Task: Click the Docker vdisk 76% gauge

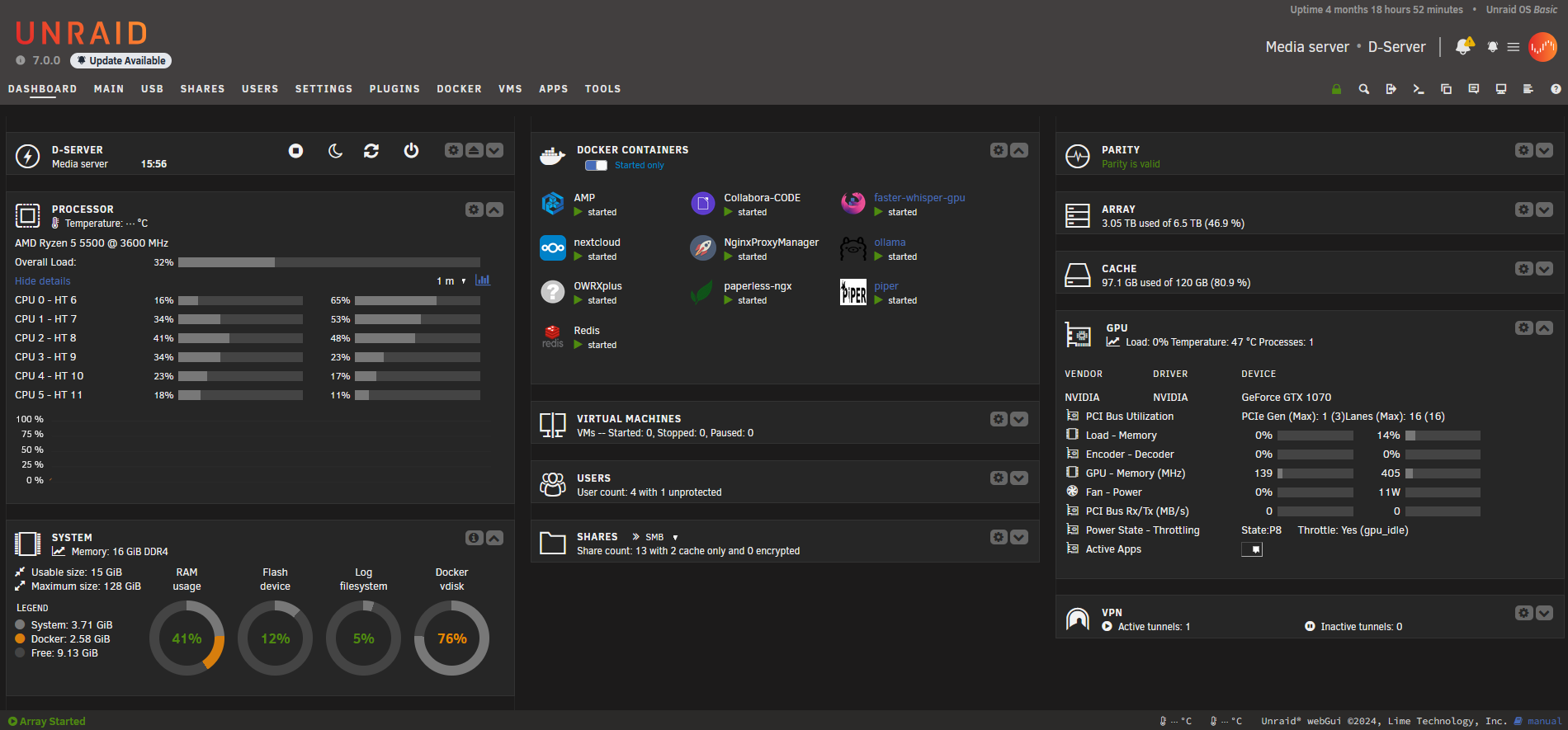Action: [x=451, y=638]
